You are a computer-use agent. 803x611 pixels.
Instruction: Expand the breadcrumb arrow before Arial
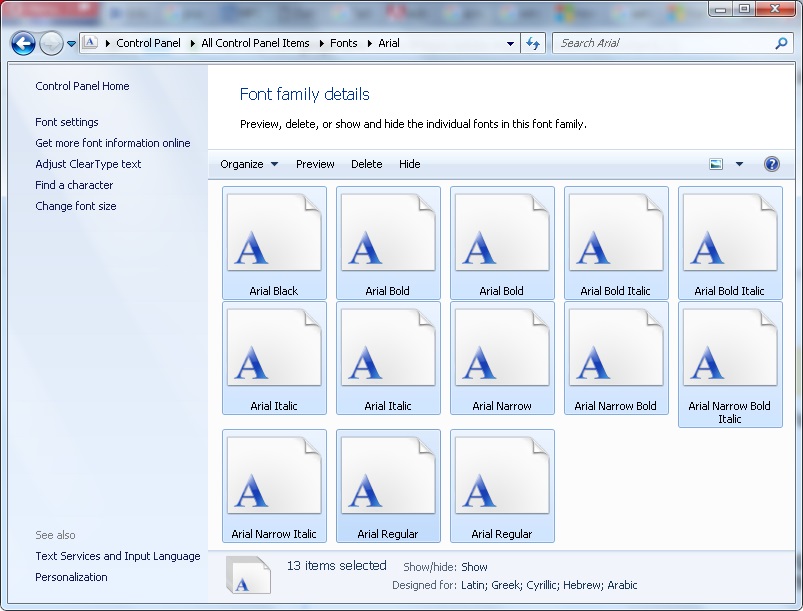tap(370, 44)
